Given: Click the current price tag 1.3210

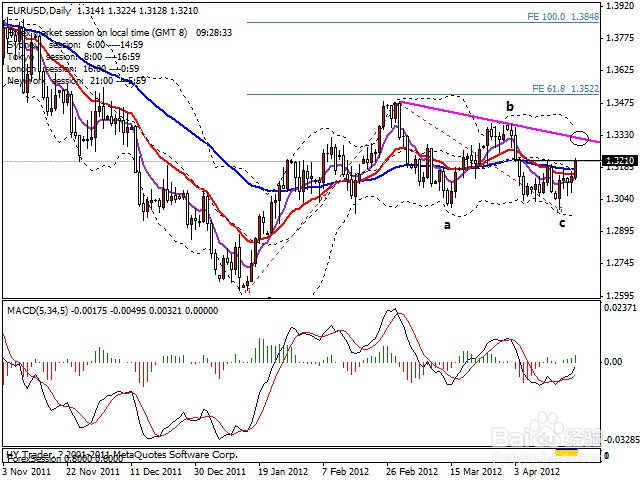Looking at the screenshot, I should pos(620,160).
